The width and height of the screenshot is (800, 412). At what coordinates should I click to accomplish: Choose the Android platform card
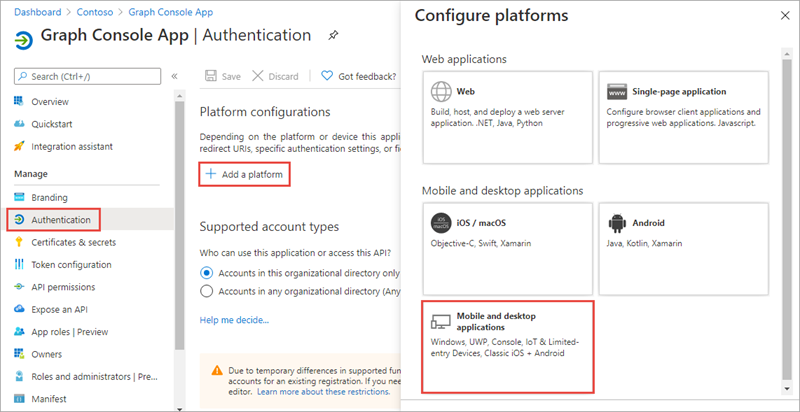[684, 249]
